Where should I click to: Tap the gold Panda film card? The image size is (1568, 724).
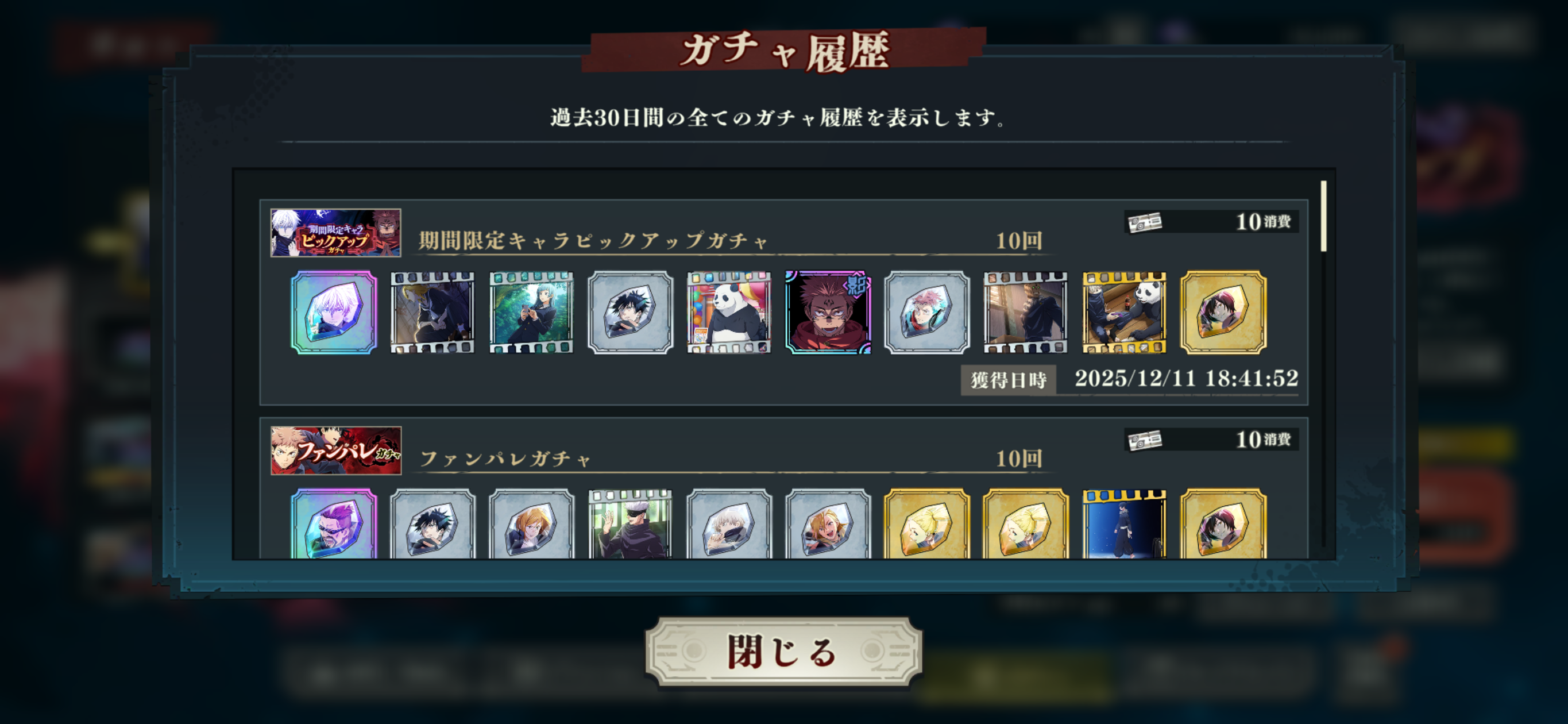(x=1124, y=313)
